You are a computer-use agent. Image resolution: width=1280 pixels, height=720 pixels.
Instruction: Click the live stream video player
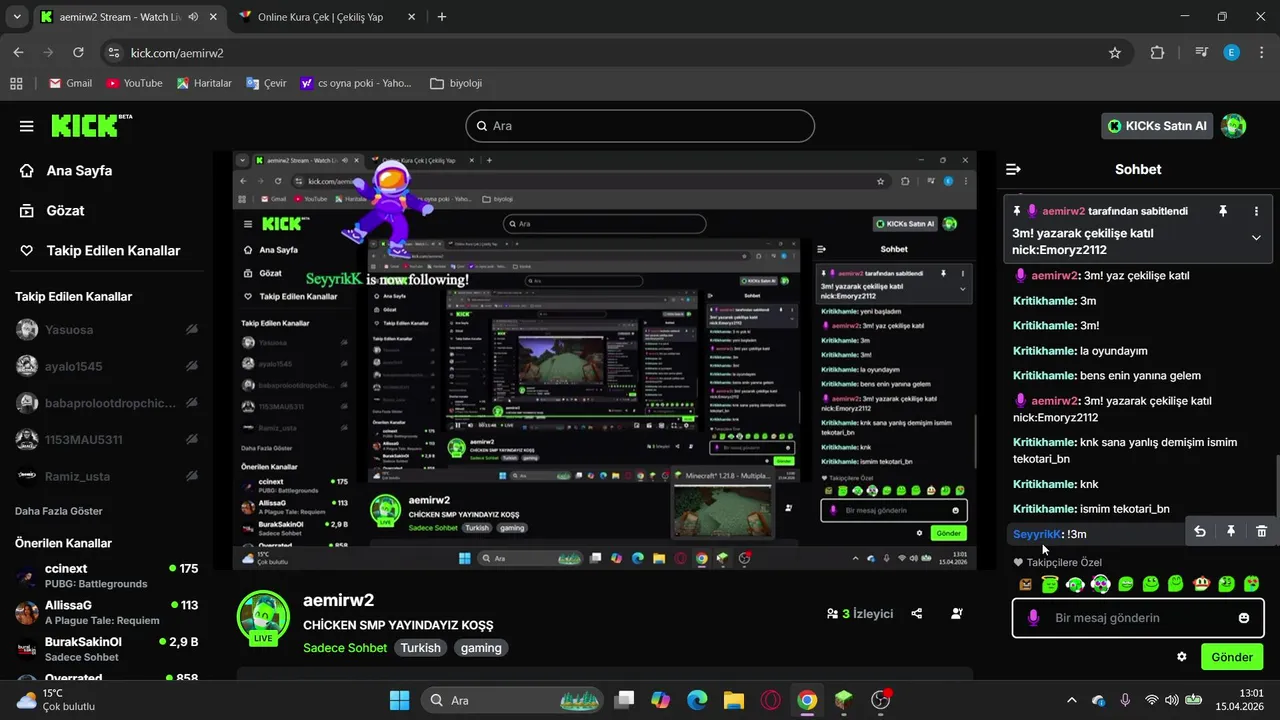(x=605, y=361)
